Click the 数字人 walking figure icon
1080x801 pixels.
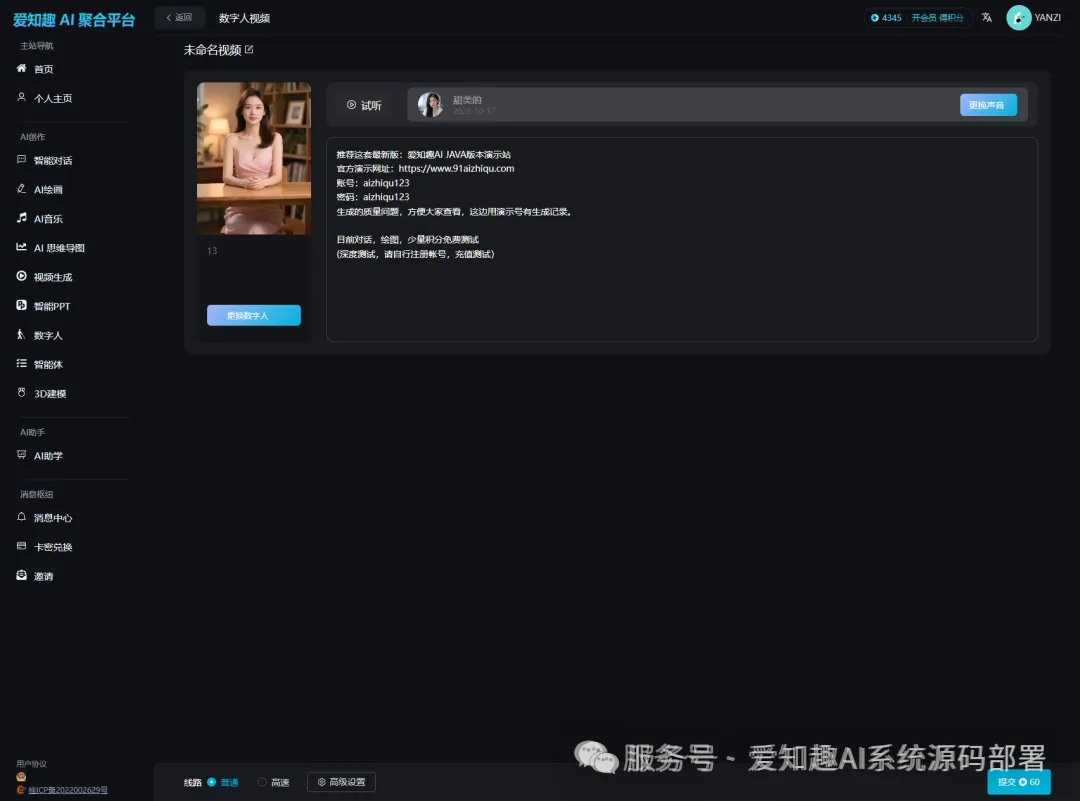21,334
